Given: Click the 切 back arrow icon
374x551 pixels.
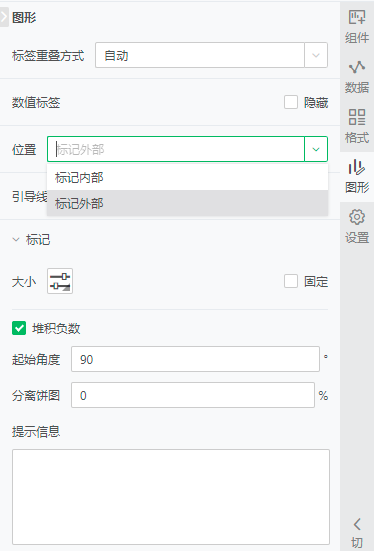Looking at the screenshot, I should pos(357,524).
